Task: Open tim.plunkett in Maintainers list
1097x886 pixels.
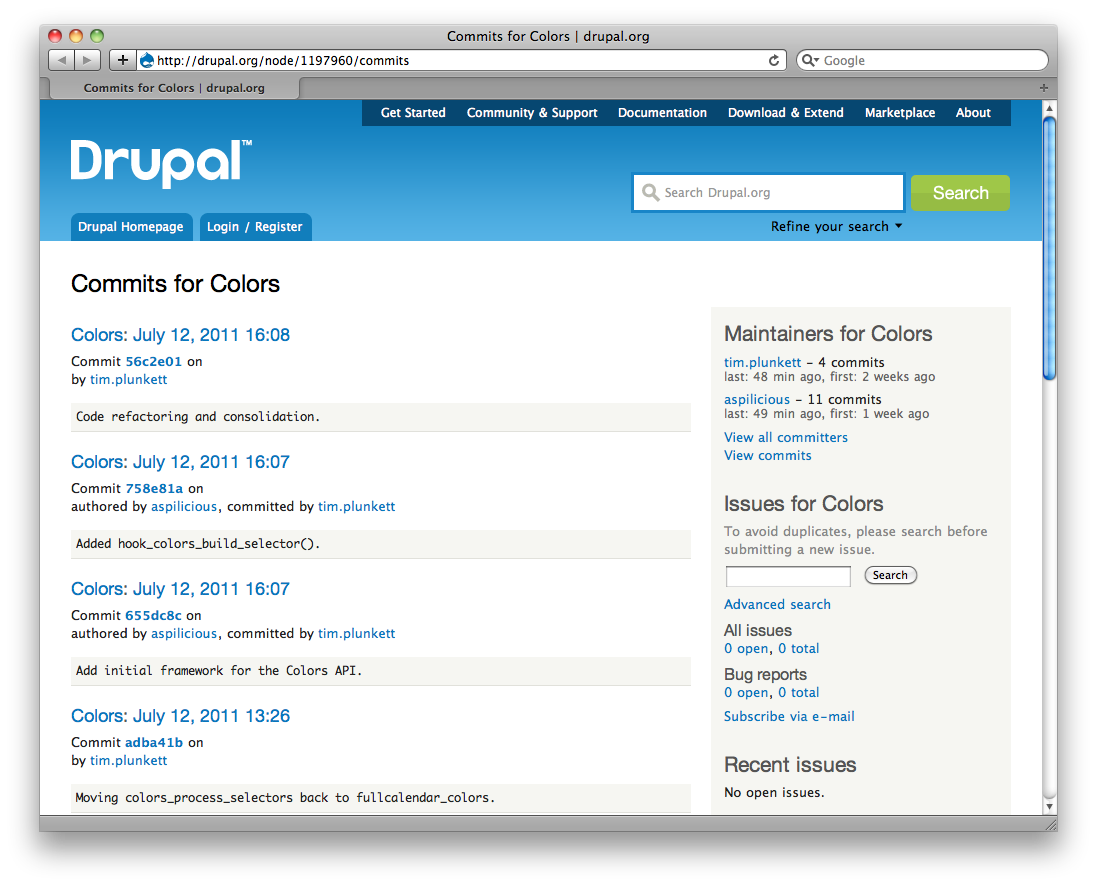Action: pyautogui.click(x=763, y=362)
